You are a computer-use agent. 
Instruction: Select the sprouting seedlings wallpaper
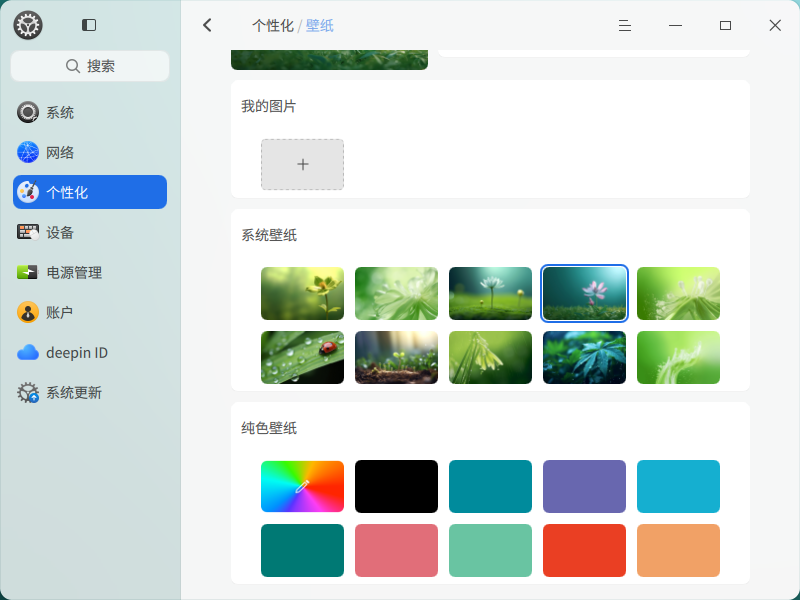pyautogui.click(x=396, y=357)
